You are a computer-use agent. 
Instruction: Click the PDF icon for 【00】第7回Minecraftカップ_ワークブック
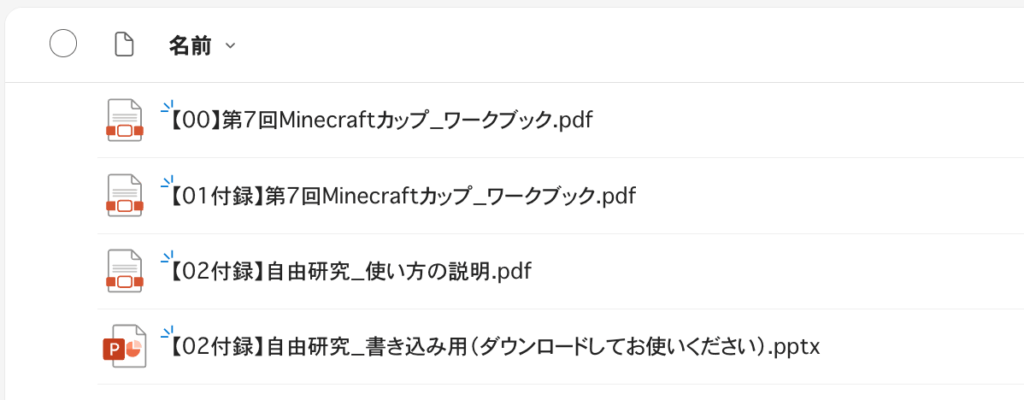click(125, 120)
